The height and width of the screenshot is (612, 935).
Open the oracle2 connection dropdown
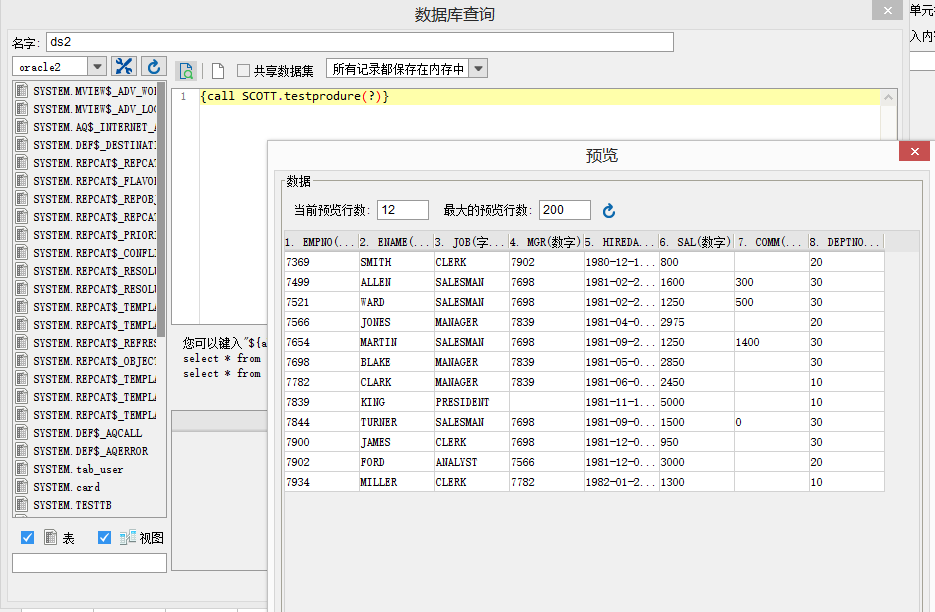pyautogui.click(x=97, y=66)
